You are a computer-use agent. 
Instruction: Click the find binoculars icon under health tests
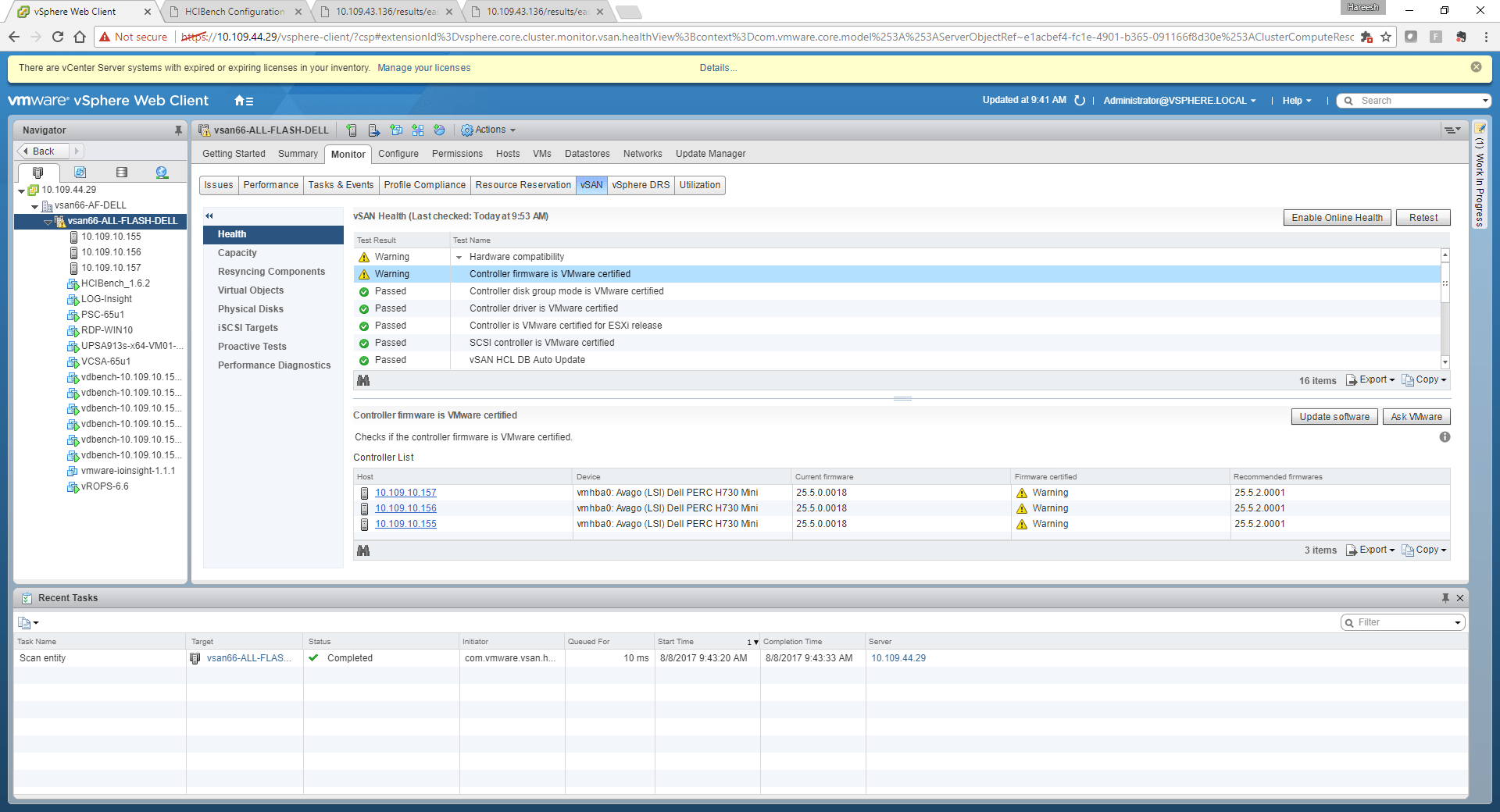363,381
